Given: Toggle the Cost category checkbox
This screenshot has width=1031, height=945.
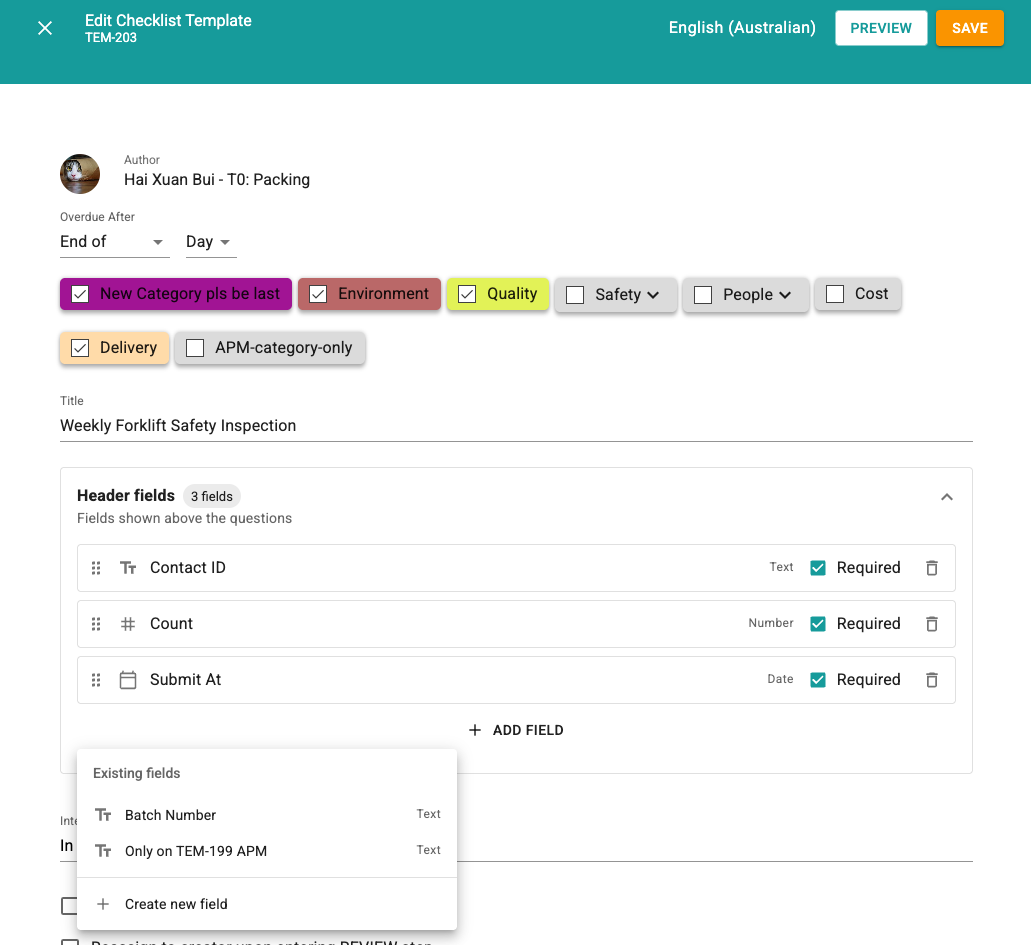Looking at the screenshot, I should [835, 294].
